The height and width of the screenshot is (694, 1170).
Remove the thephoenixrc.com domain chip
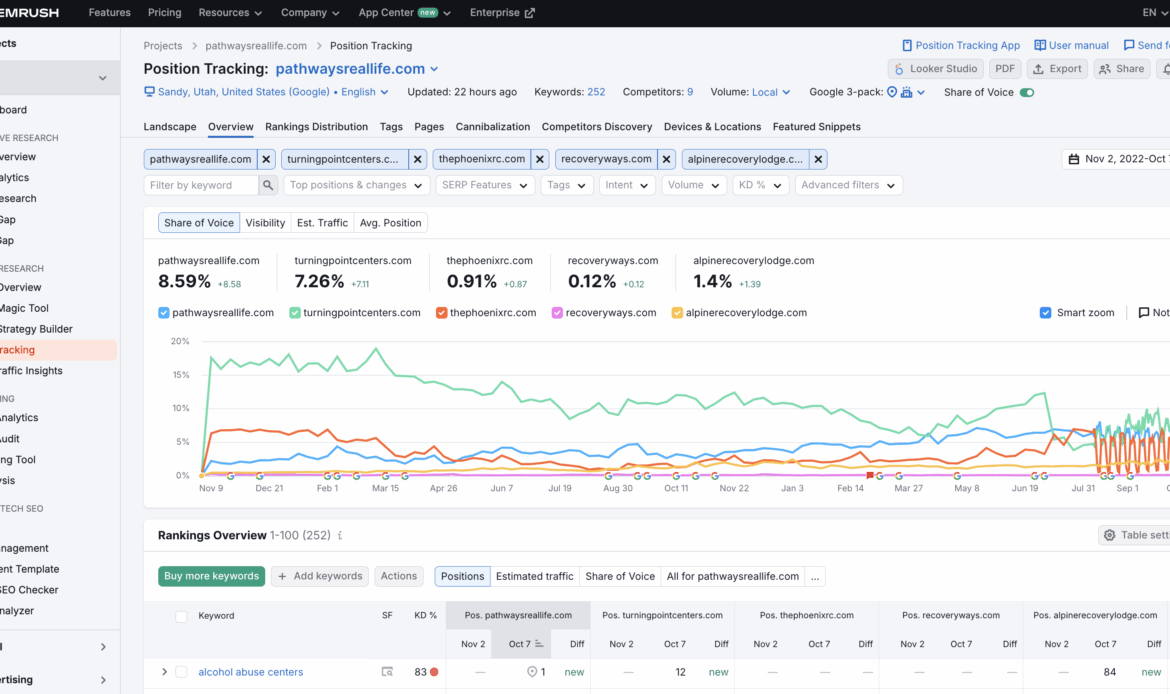(x=540, y=159)
